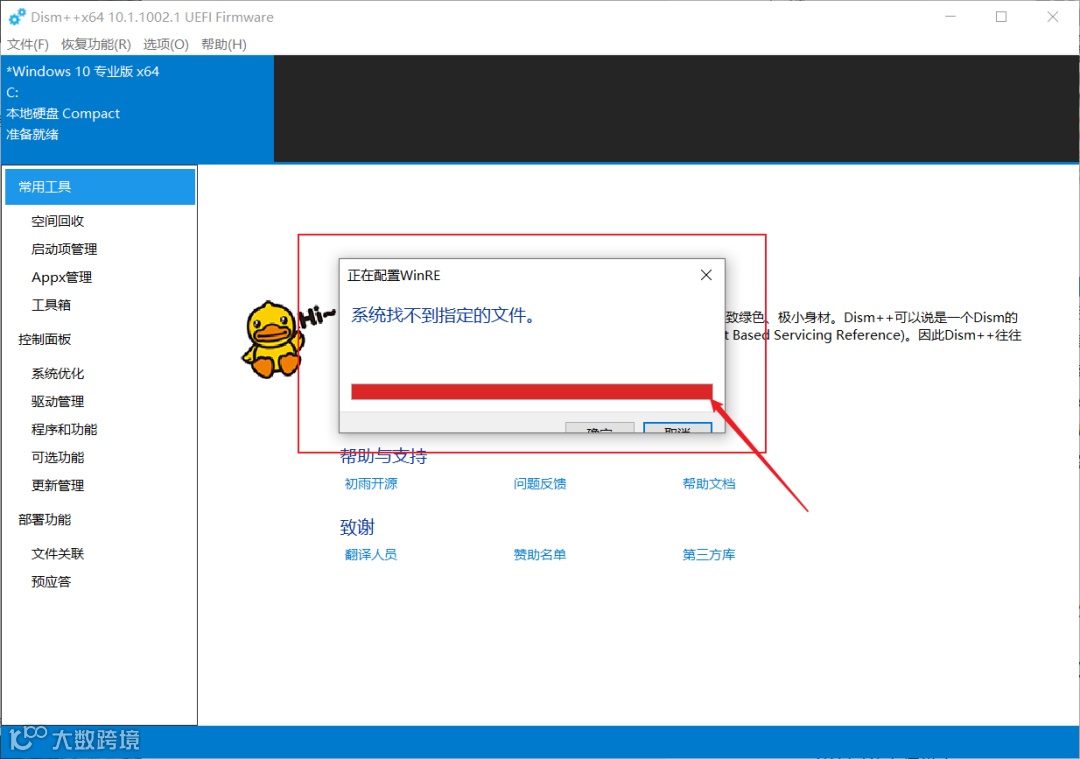Select 控制面板 sidebar category
The width and height of the screenshot is (1080, 759).
pyautogui.click(x=45, y=339)
